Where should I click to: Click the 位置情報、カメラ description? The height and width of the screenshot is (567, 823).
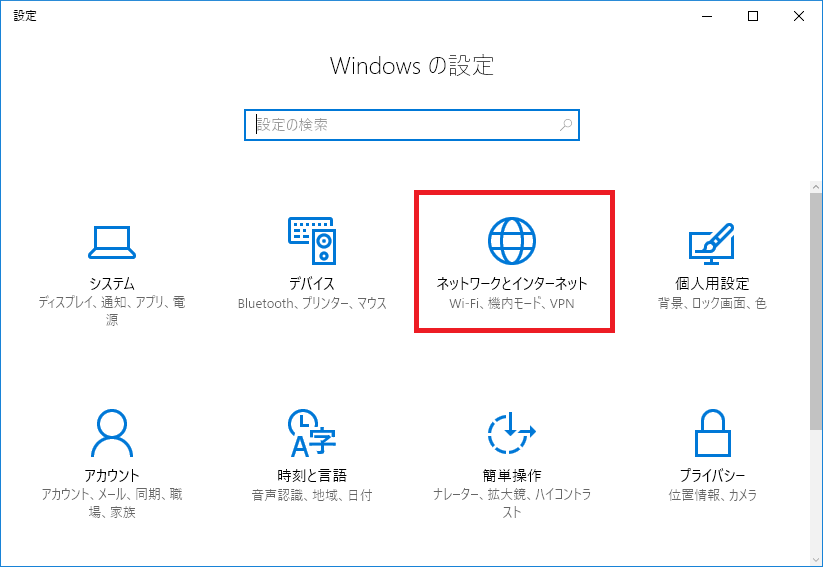point(712,495)
